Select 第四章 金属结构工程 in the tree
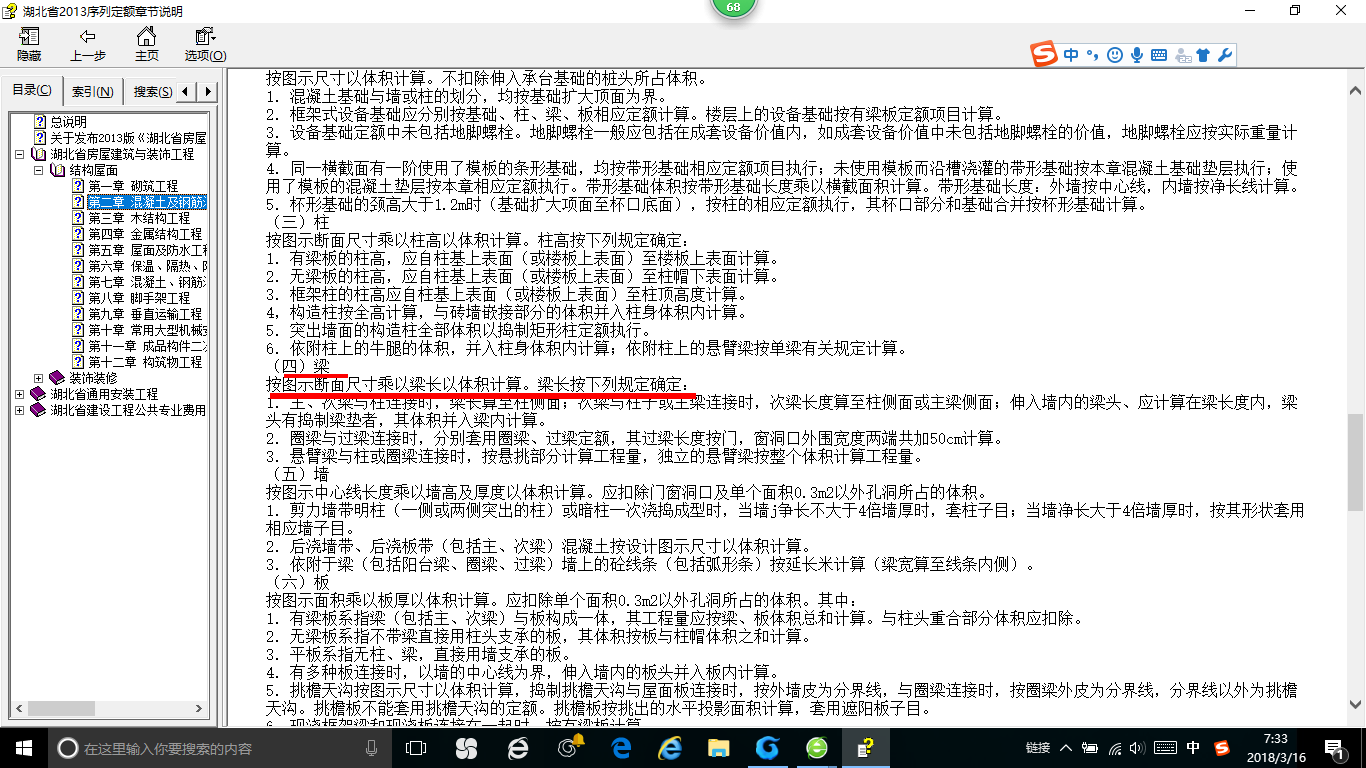Screen dimensions: 1366x768 point(145,234)
